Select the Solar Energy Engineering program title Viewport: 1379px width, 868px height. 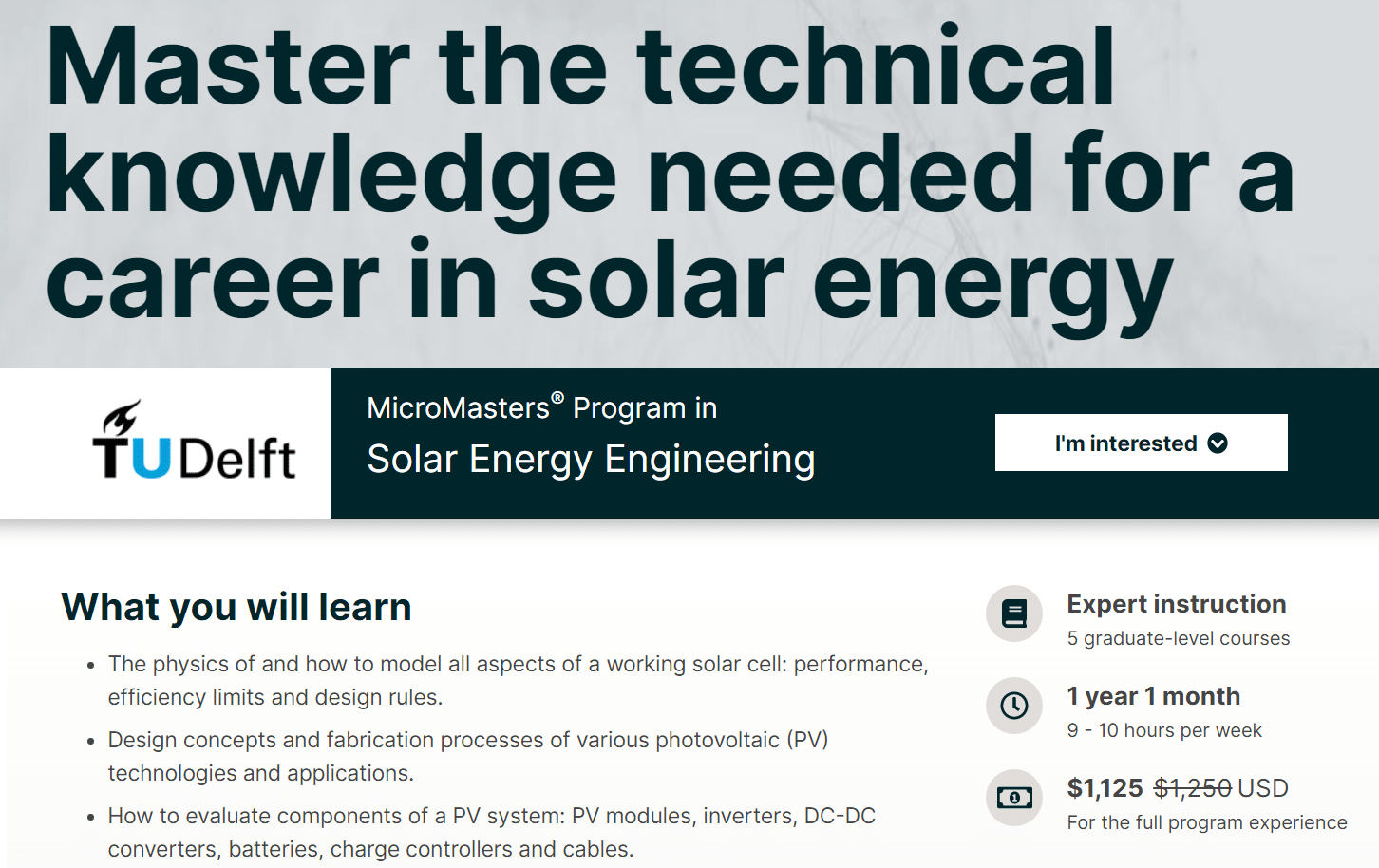point(591,460)
